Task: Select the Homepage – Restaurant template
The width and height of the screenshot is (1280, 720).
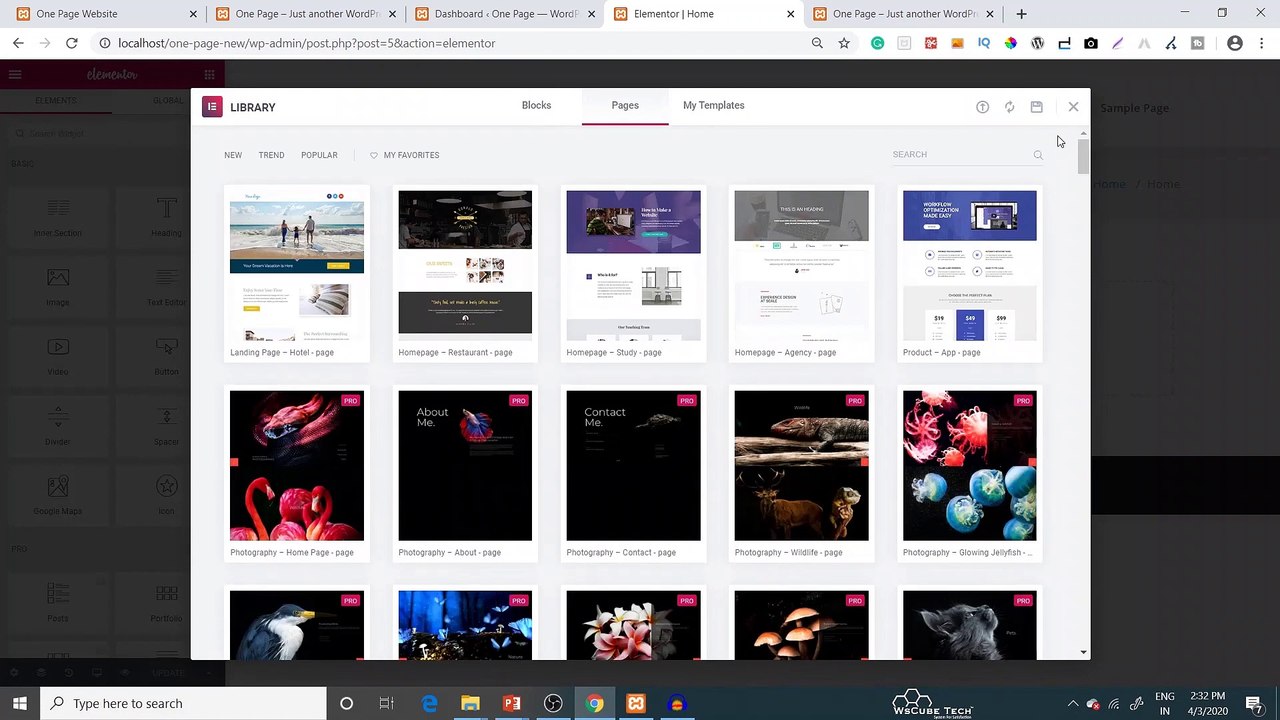Action: coord(465,273)
